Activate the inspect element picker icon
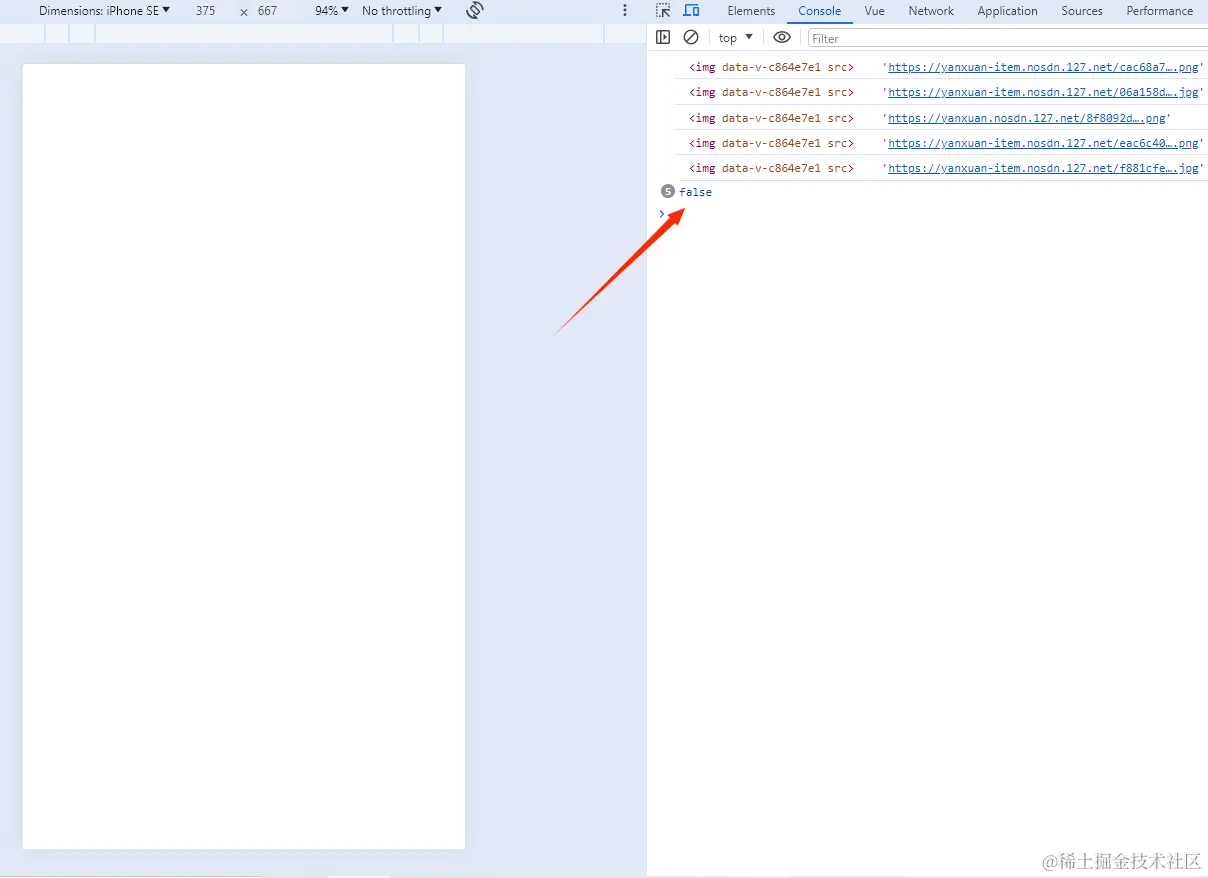Image resolution: width=1208 pixels, height=878 pixels. 663,10
